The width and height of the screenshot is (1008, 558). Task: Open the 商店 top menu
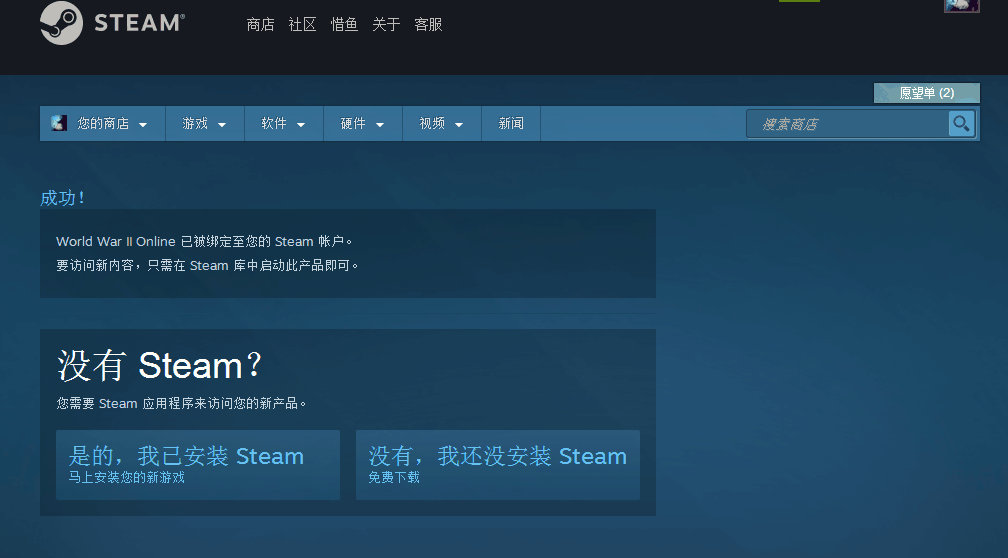(260, 24)
